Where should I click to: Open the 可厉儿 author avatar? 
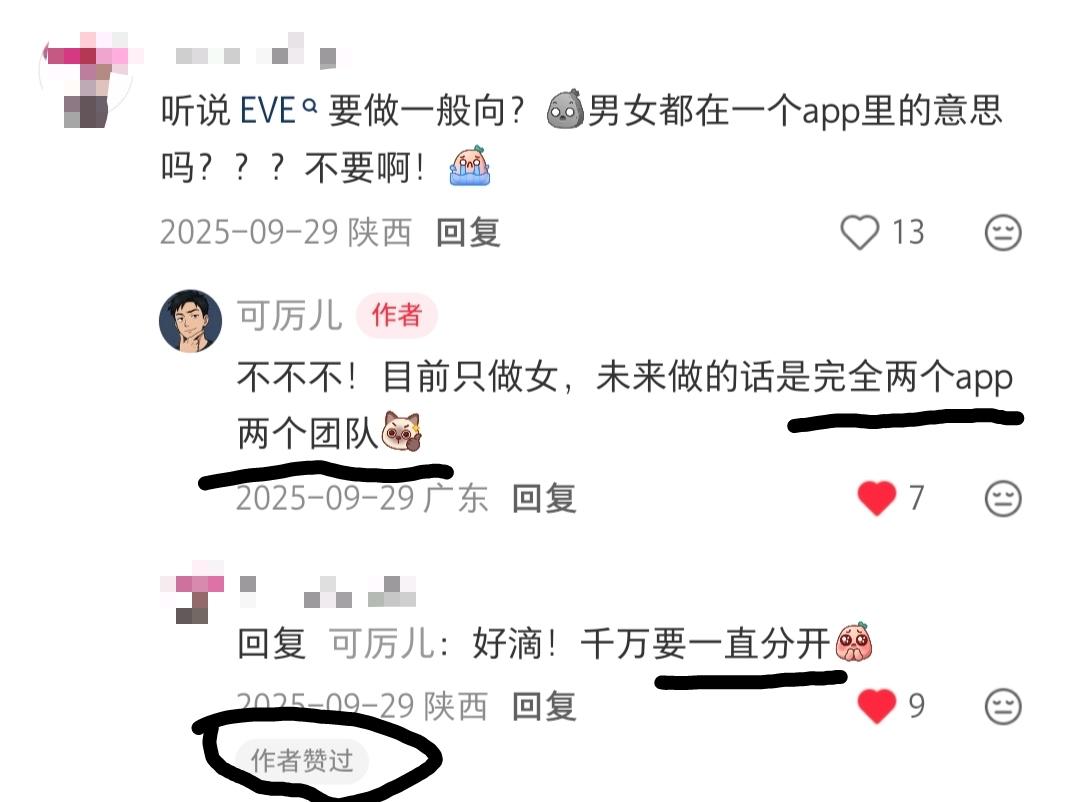(191, 320)
